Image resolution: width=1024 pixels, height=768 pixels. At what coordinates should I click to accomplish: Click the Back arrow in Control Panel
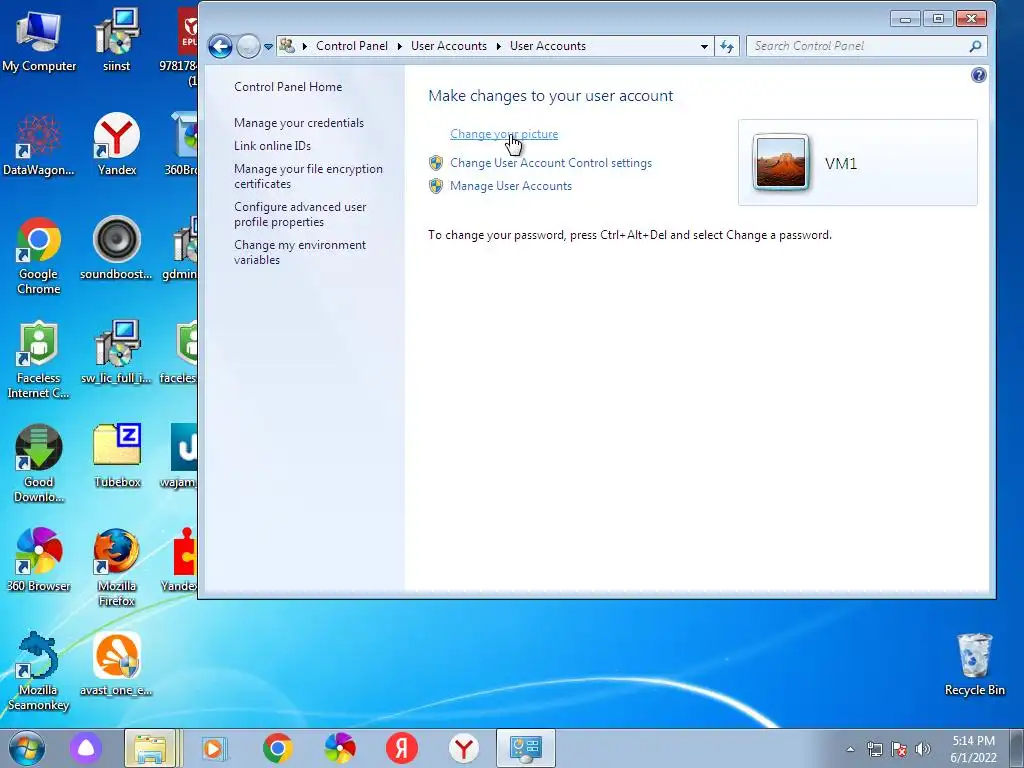(220, 46)
